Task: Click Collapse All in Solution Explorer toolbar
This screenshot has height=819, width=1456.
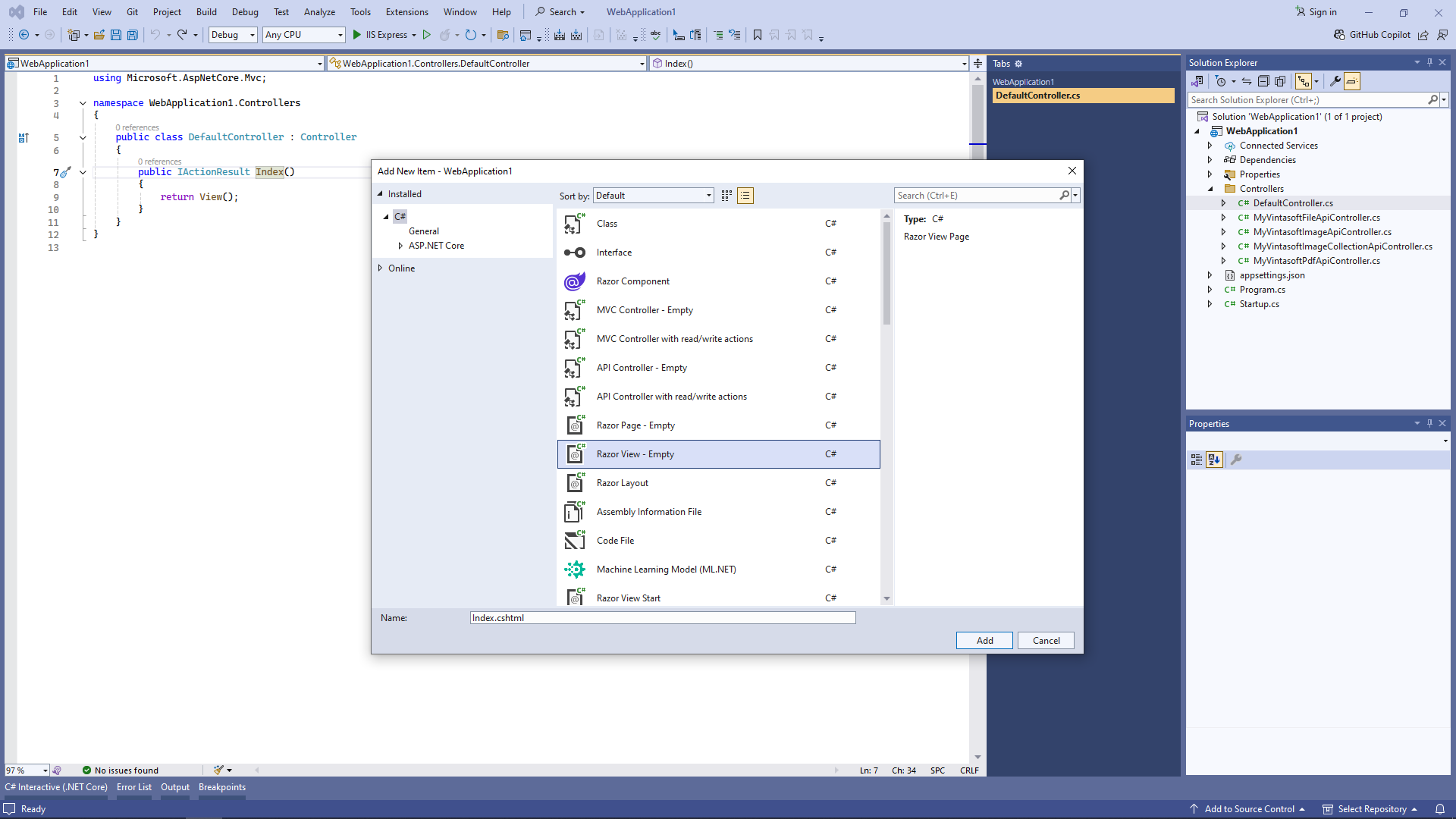Action: coord(1263,81)
